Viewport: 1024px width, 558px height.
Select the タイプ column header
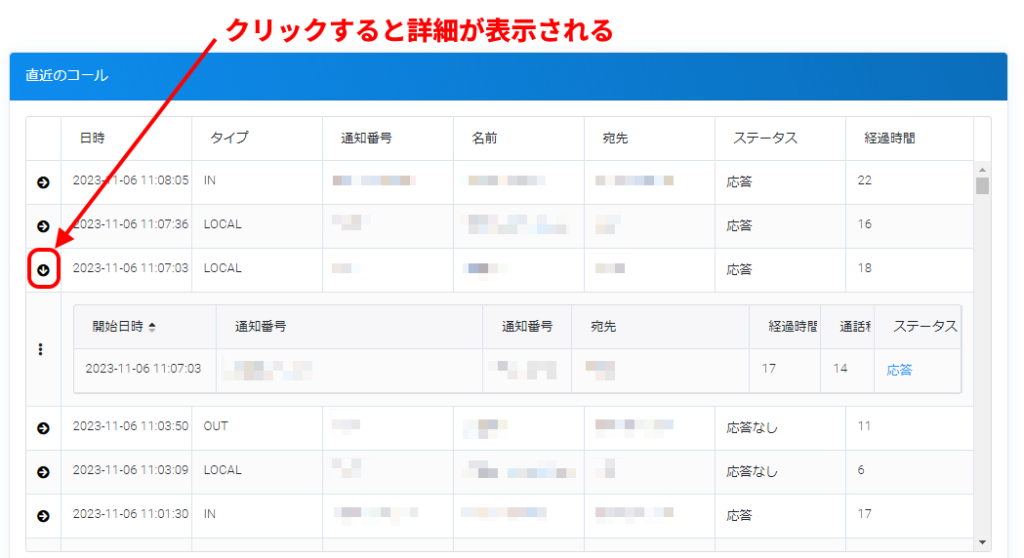pos(228,138)
